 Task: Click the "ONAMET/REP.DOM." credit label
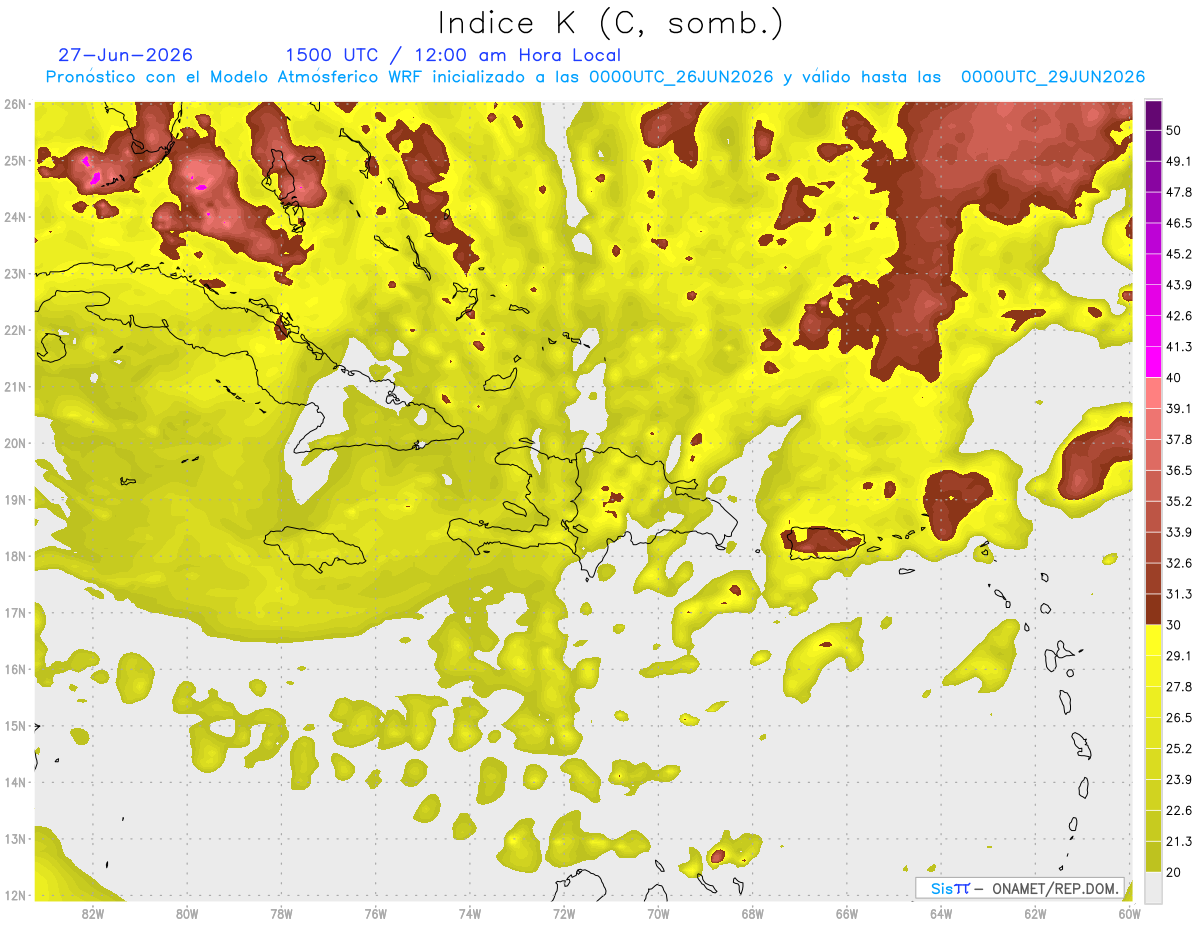[x=1054, y=888]
